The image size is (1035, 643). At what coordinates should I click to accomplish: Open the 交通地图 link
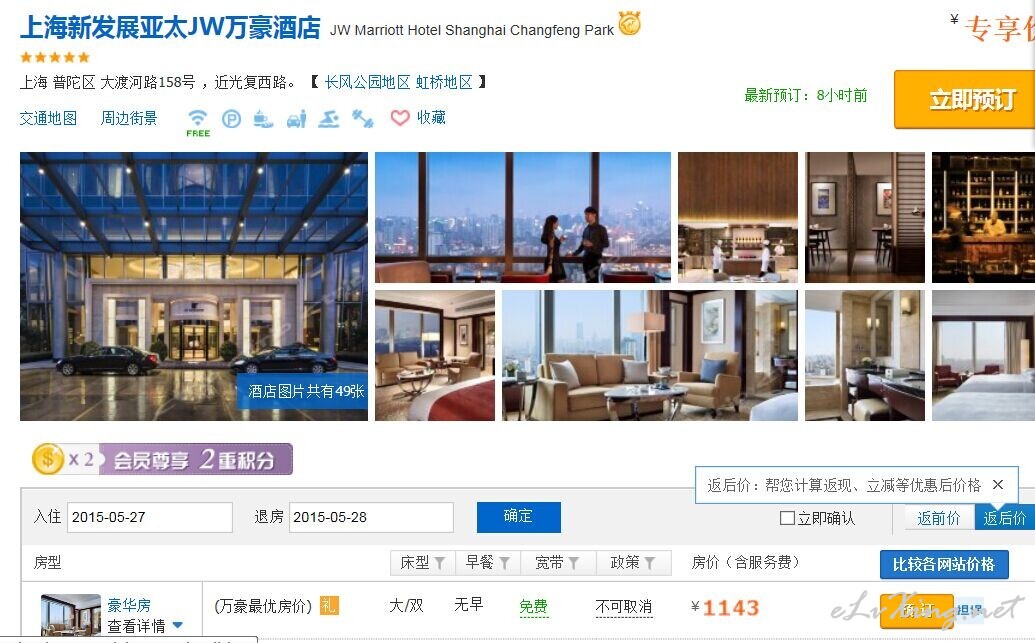click(x=48, y=118)
